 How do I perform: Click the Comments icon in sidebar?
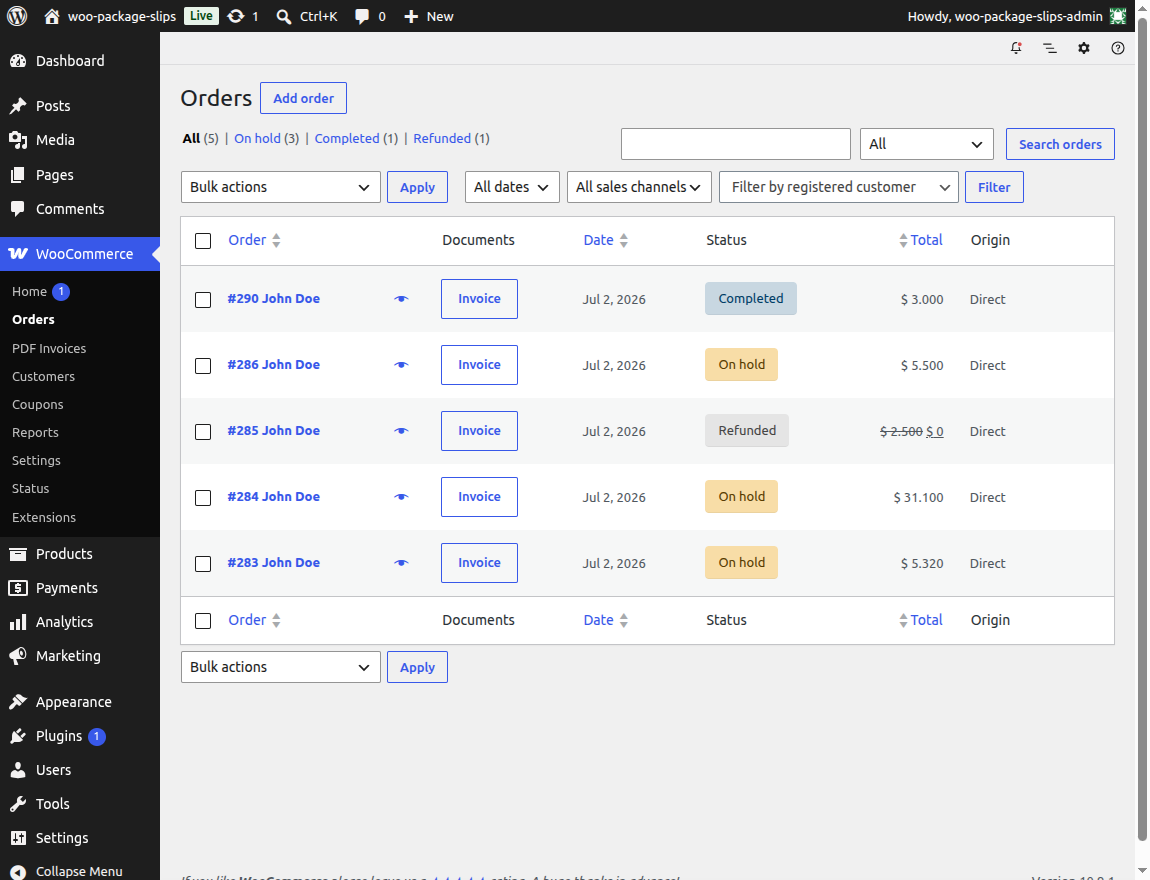coord(18,208)
